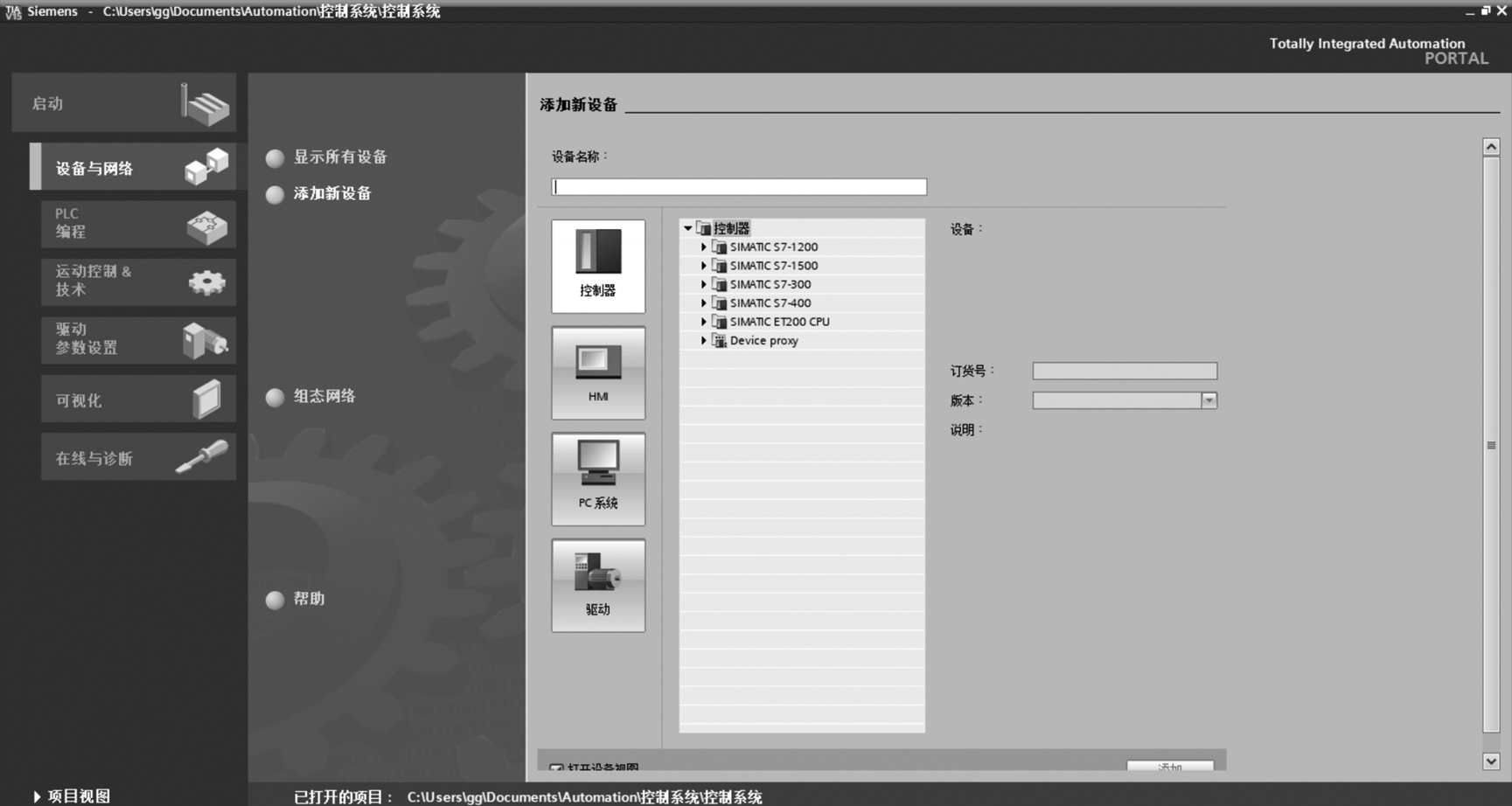The height and width of the screenshot is (806, 1512).
Task: Select 设备与网络 devices and networks portal
Action: tap(133, 167)
